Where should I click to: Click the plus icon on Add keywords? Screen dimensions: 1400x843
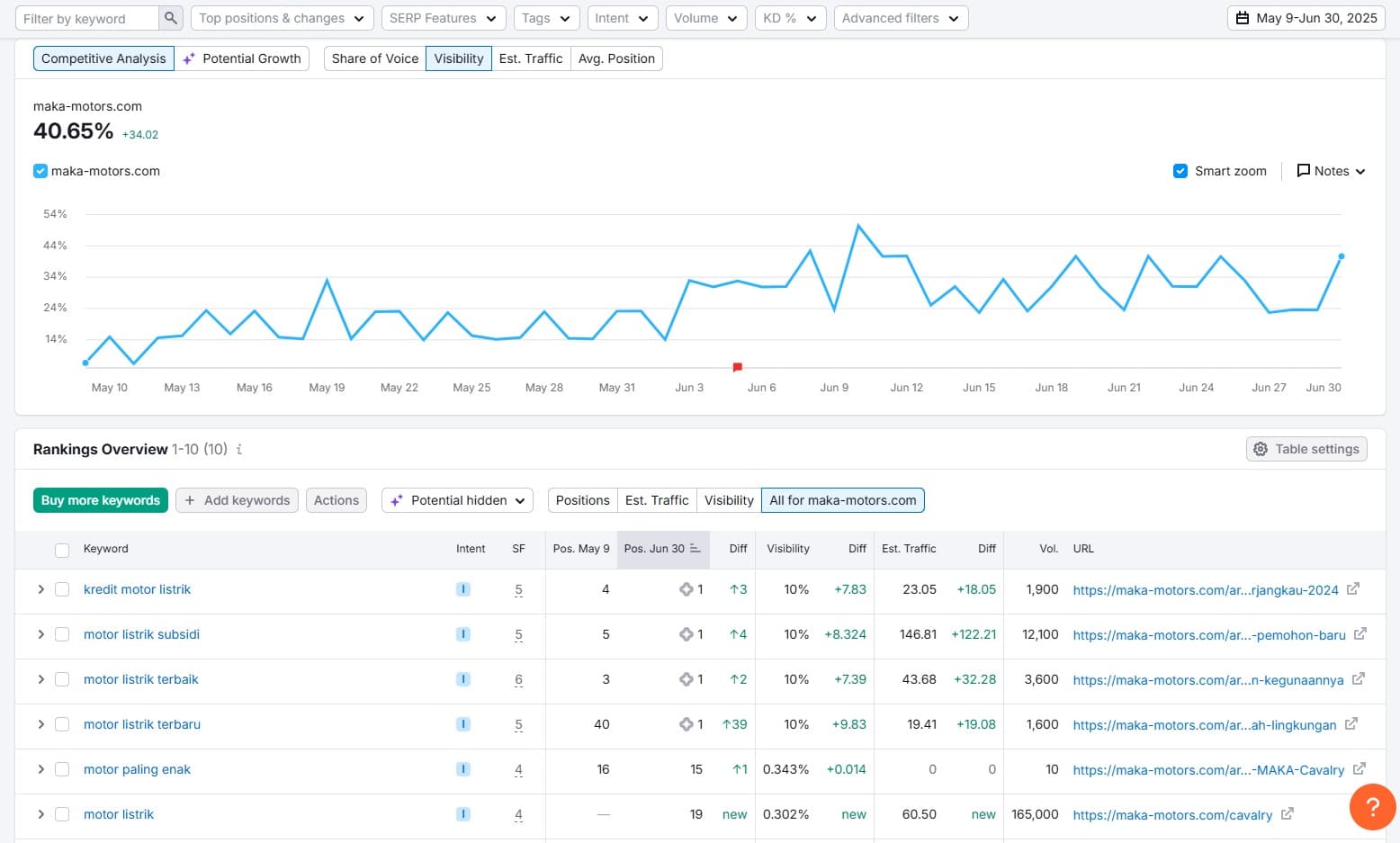click(190, 500)
